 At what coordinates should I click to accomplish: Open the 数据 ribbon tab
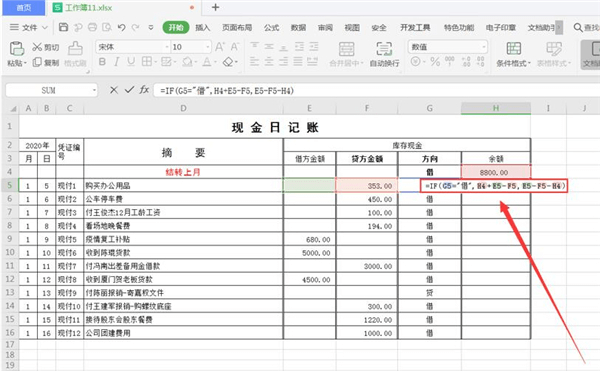pos(298,27)
